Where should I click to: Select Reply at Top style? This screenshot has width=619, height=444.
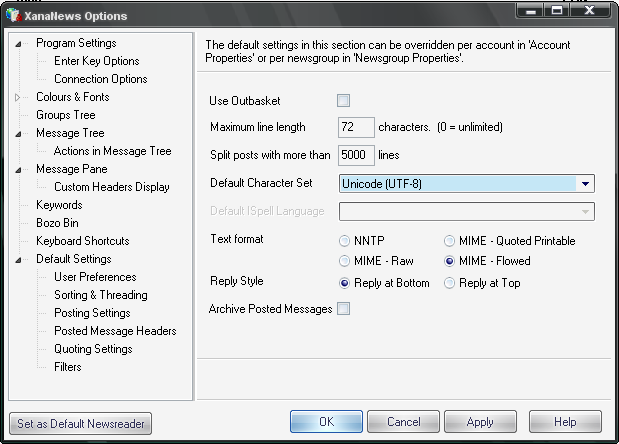pyautogui.click(x=449, y=283)
